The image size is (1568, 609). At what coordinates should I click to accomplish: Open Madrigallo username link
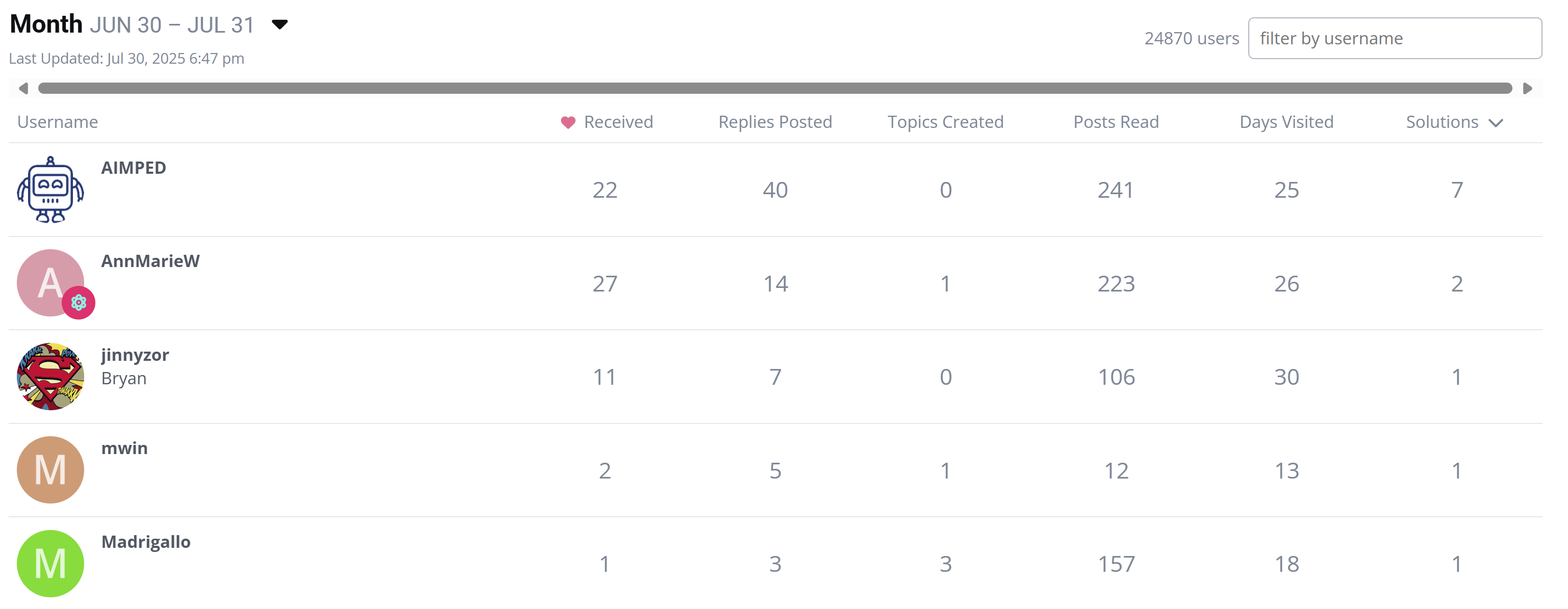145,541
